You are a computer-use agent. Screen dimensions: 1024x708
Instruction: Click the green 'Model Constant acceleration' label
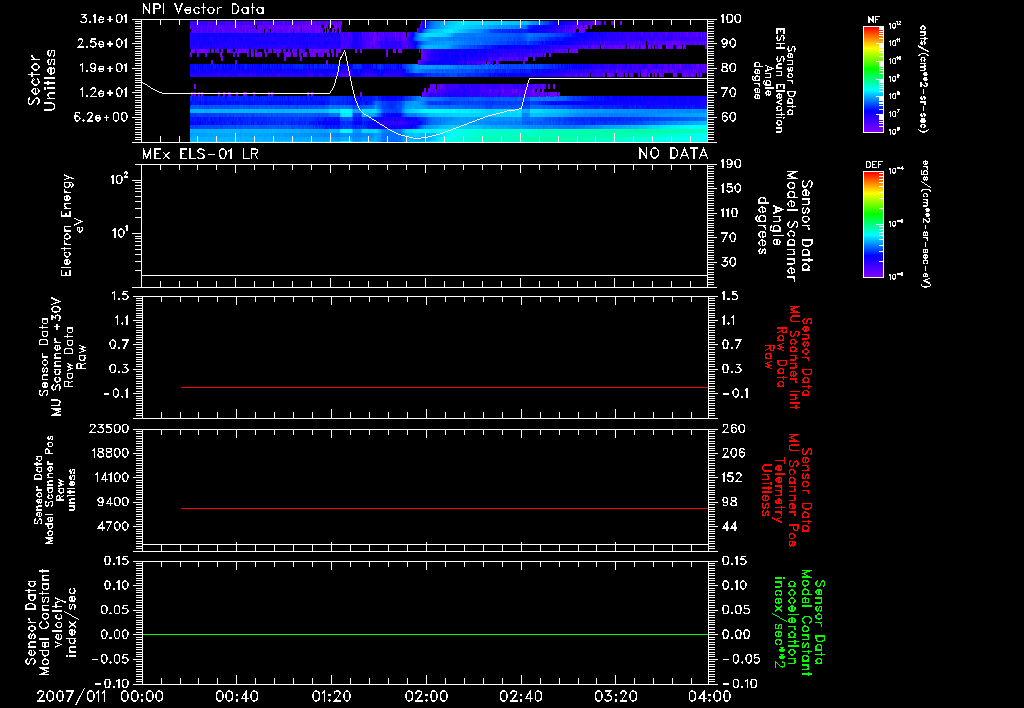pos(799,623)
